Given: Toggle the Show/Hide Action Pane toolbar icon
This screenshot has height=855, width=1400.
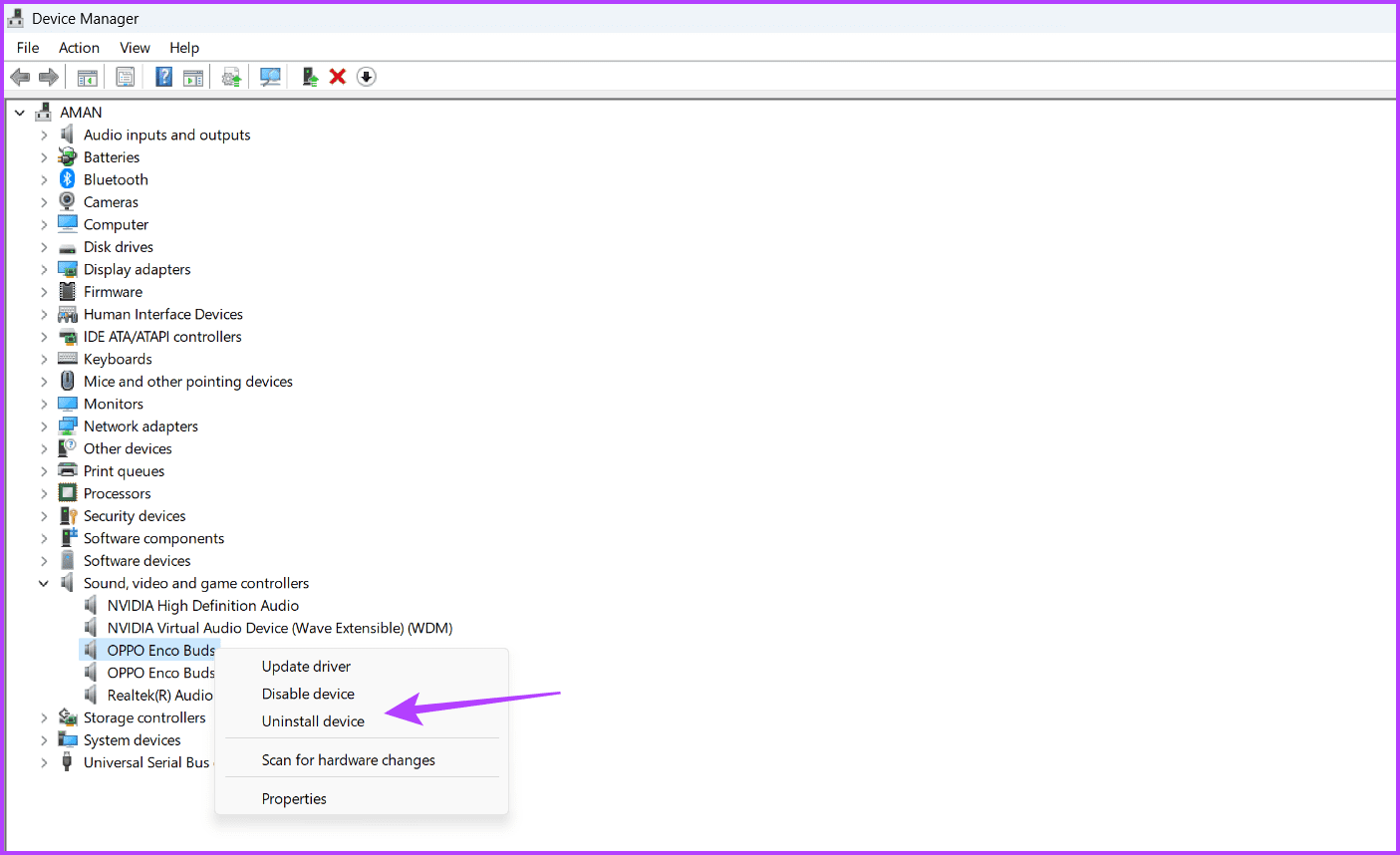Looking at the screenshot, I should [193, 77].
